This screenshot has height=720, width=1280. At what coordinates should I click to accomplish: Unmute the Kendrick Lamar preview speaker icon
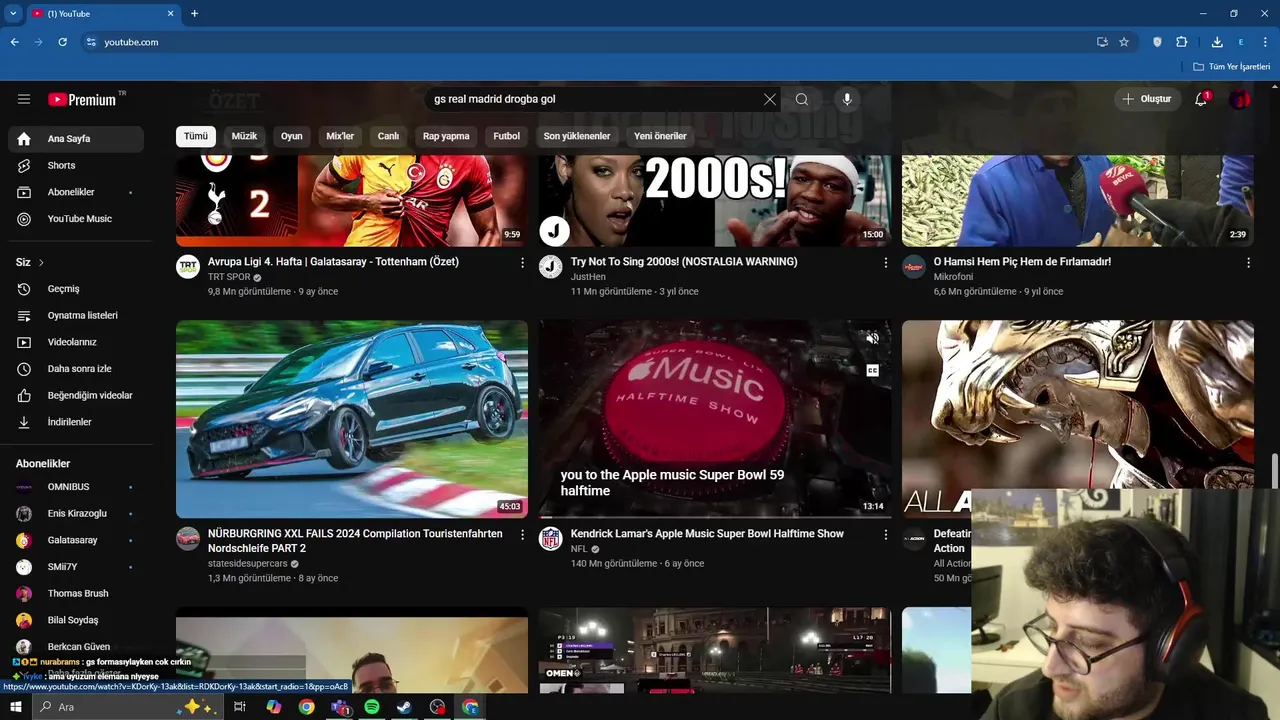click(x=872, y=339)
